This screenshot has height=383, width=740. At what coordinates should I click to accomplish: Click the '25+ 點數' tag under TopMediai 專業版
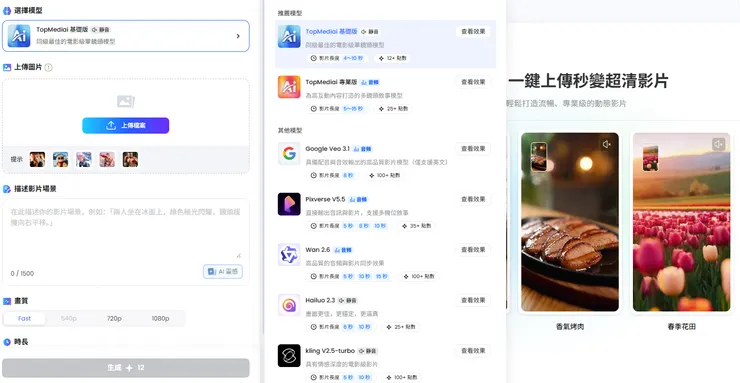[393, 109]
